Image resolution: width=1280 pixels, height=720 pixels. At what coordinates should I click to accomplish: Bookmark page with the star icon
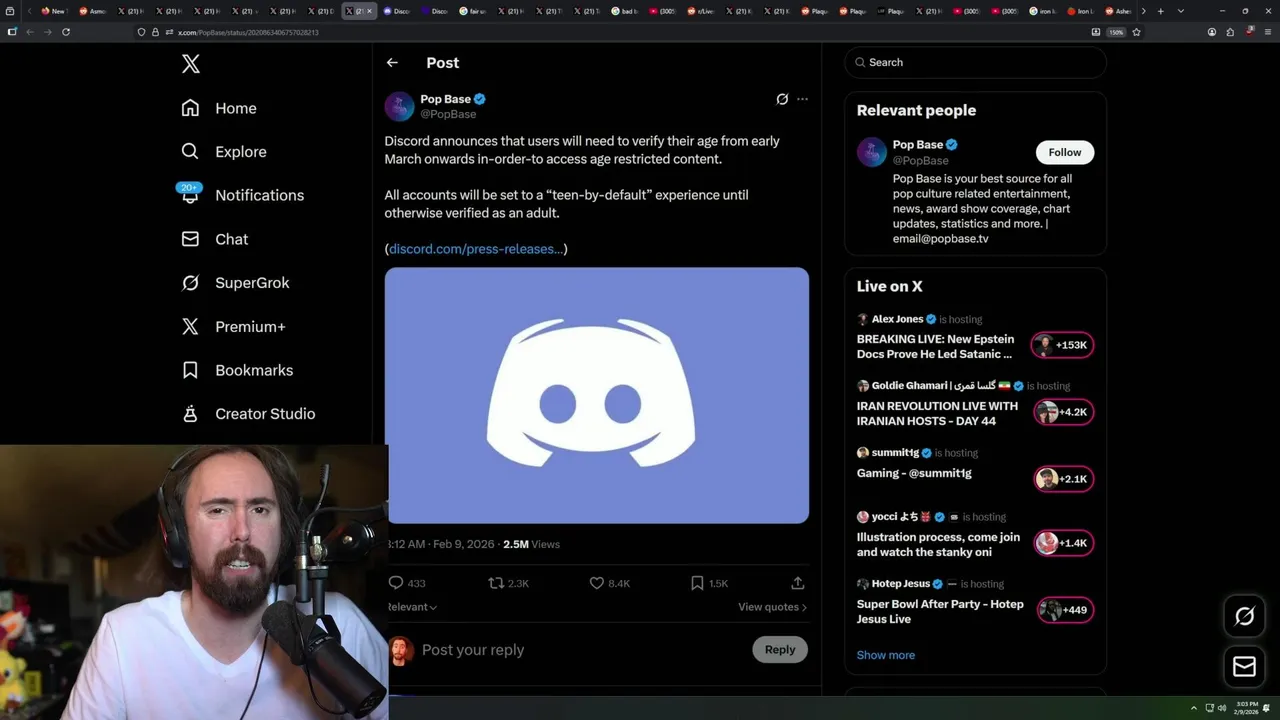pyautogui.click(x=1137, y=32)
